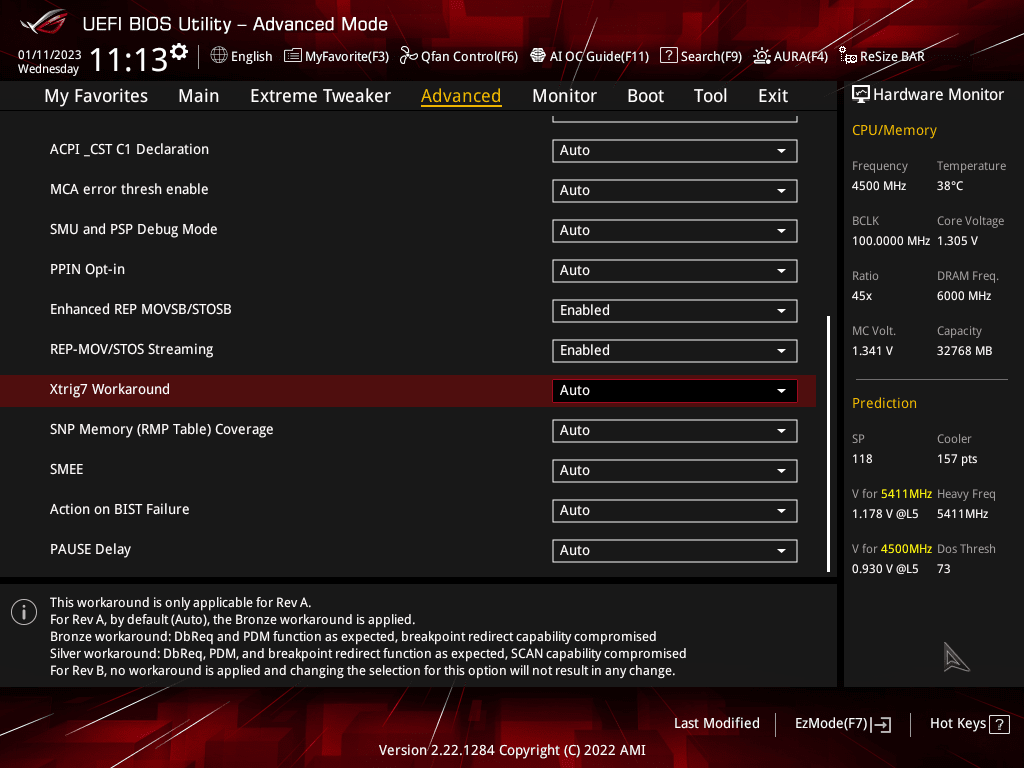This screenshot has height=768, width=1024.
Task: Click the Hardware Monitor display icon
Action: (x=861, y=94)
